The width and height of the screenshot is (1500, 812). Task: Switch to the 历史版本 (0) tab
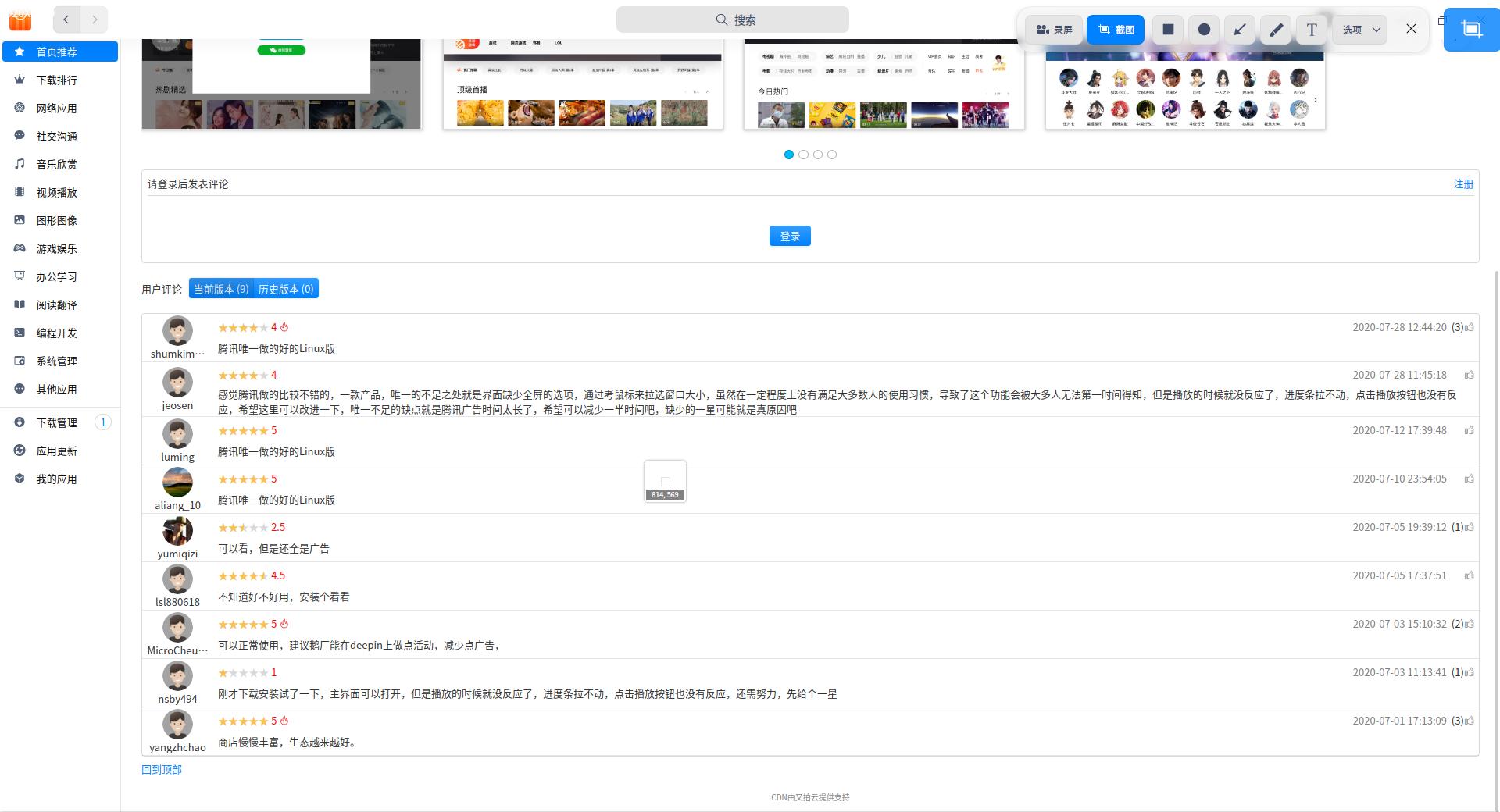coord(286,289)
